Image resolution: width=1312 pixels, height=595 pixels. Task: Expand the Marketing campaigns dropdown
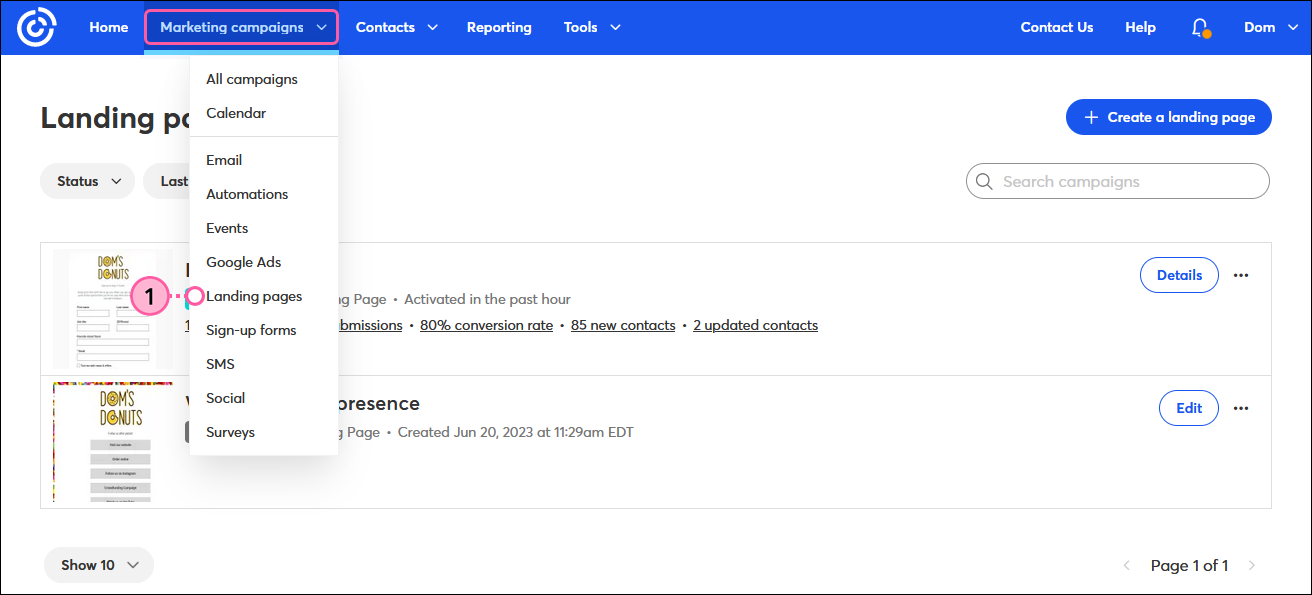coord(241,27)
